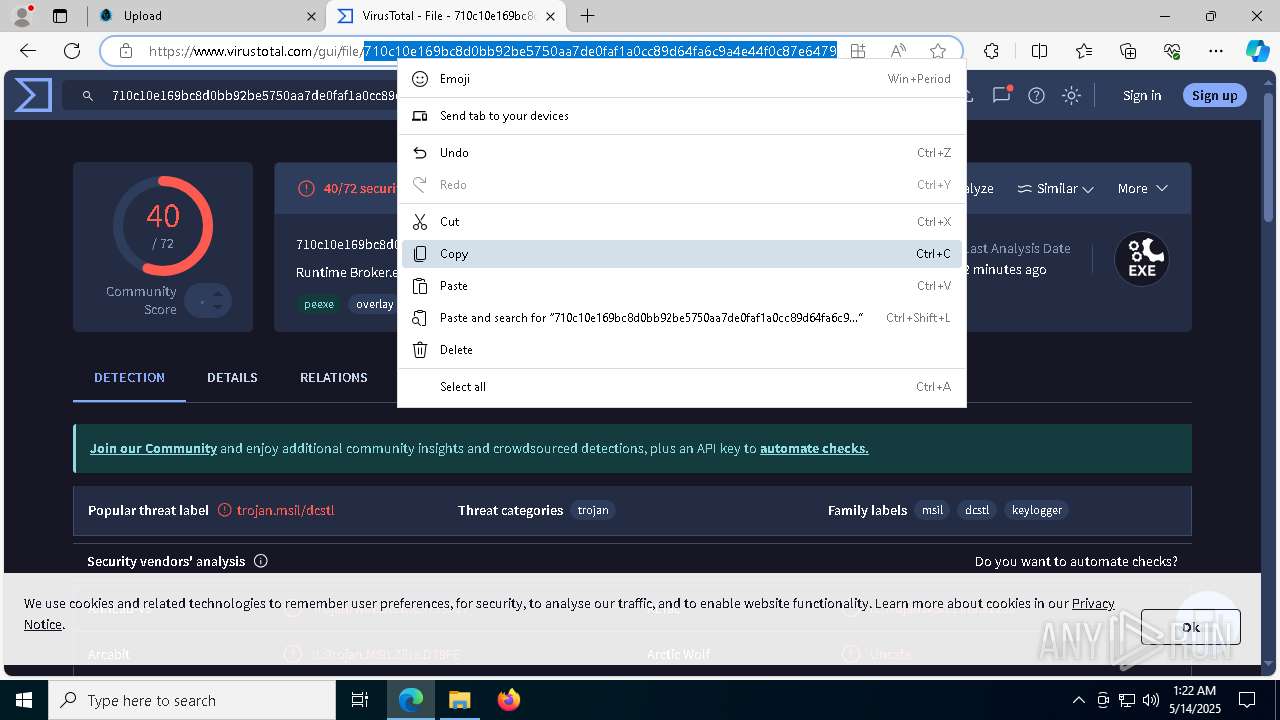Click the peexe tag

(x=319, y=304)
